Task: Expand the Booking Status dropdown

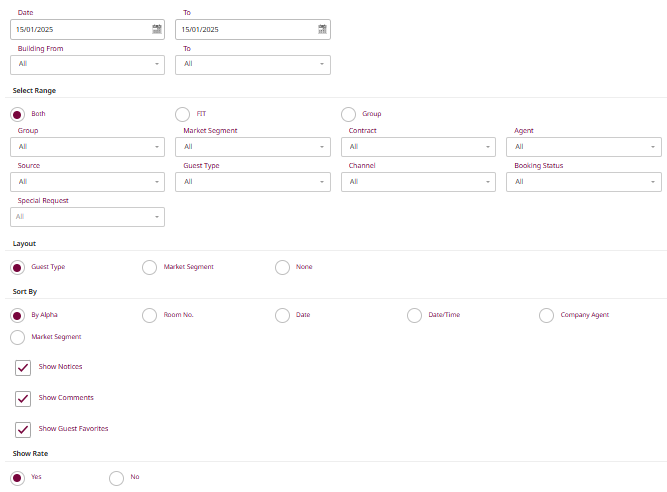Action: click(583, 182)
